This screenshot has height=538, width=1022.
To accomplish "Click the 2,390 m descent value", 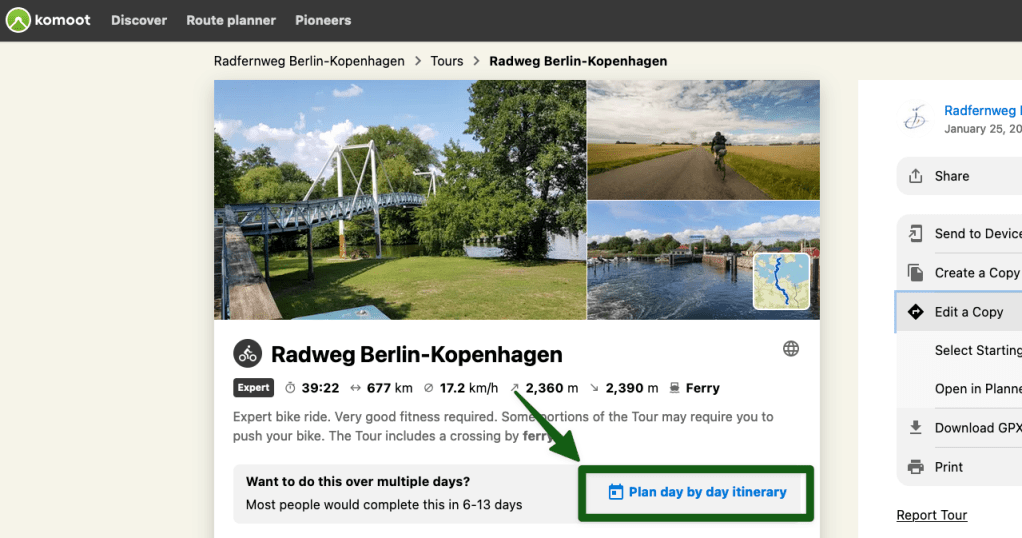I will (632, 388).
